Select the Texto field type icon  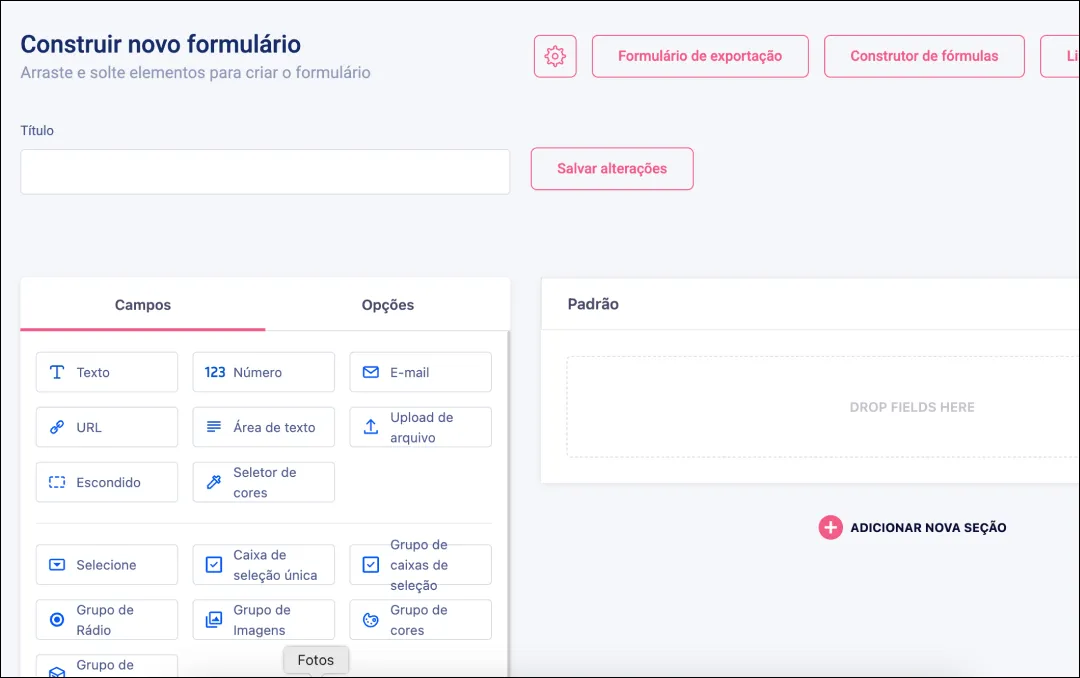point(57,372)
